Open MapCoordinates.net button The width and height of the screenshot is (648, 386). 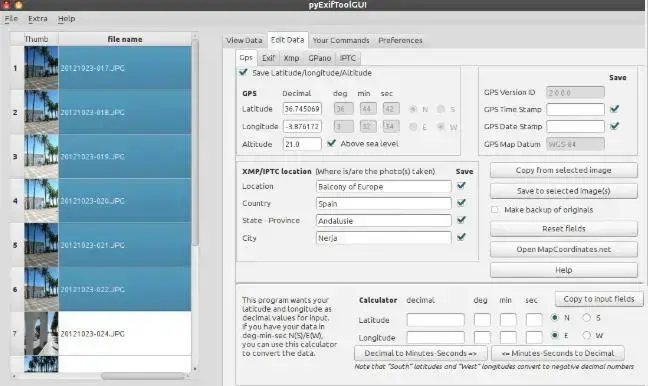pos(564,249)
